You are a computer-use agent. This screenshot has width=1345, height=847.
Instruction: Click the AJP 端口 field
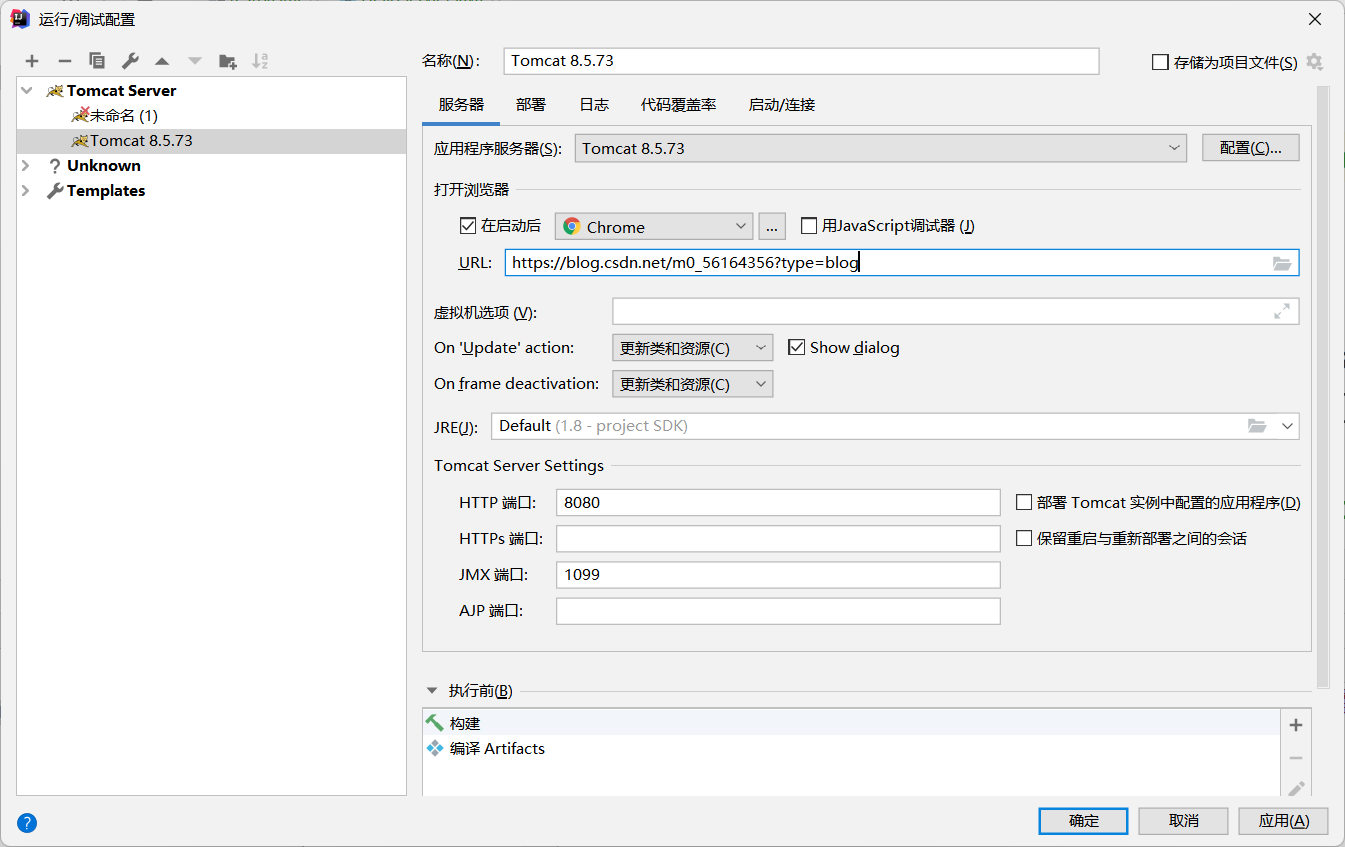pyautogui.click(x=778, y=610)
